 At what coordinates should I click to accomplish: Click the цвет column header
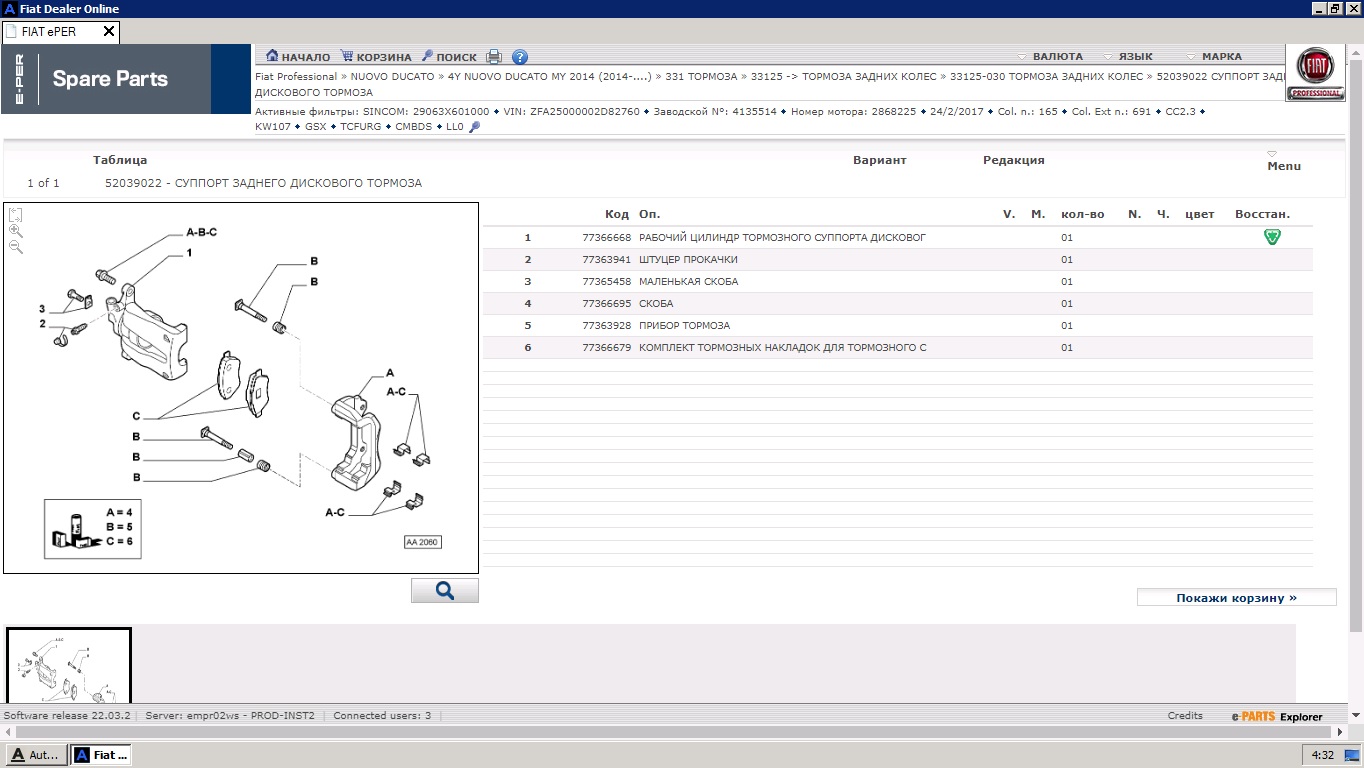pos(1199,214)
